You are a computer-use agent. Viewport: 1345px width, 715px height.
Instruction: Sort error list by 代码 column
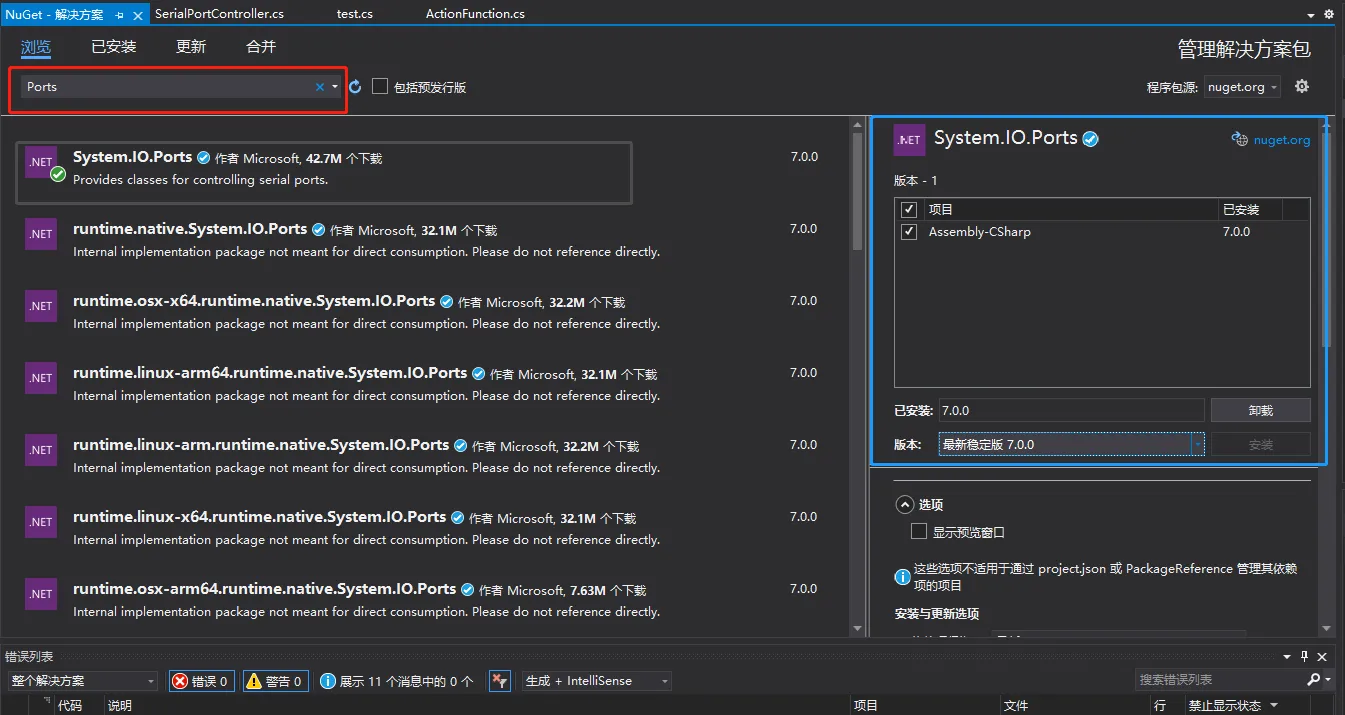[x=69, y=706]
